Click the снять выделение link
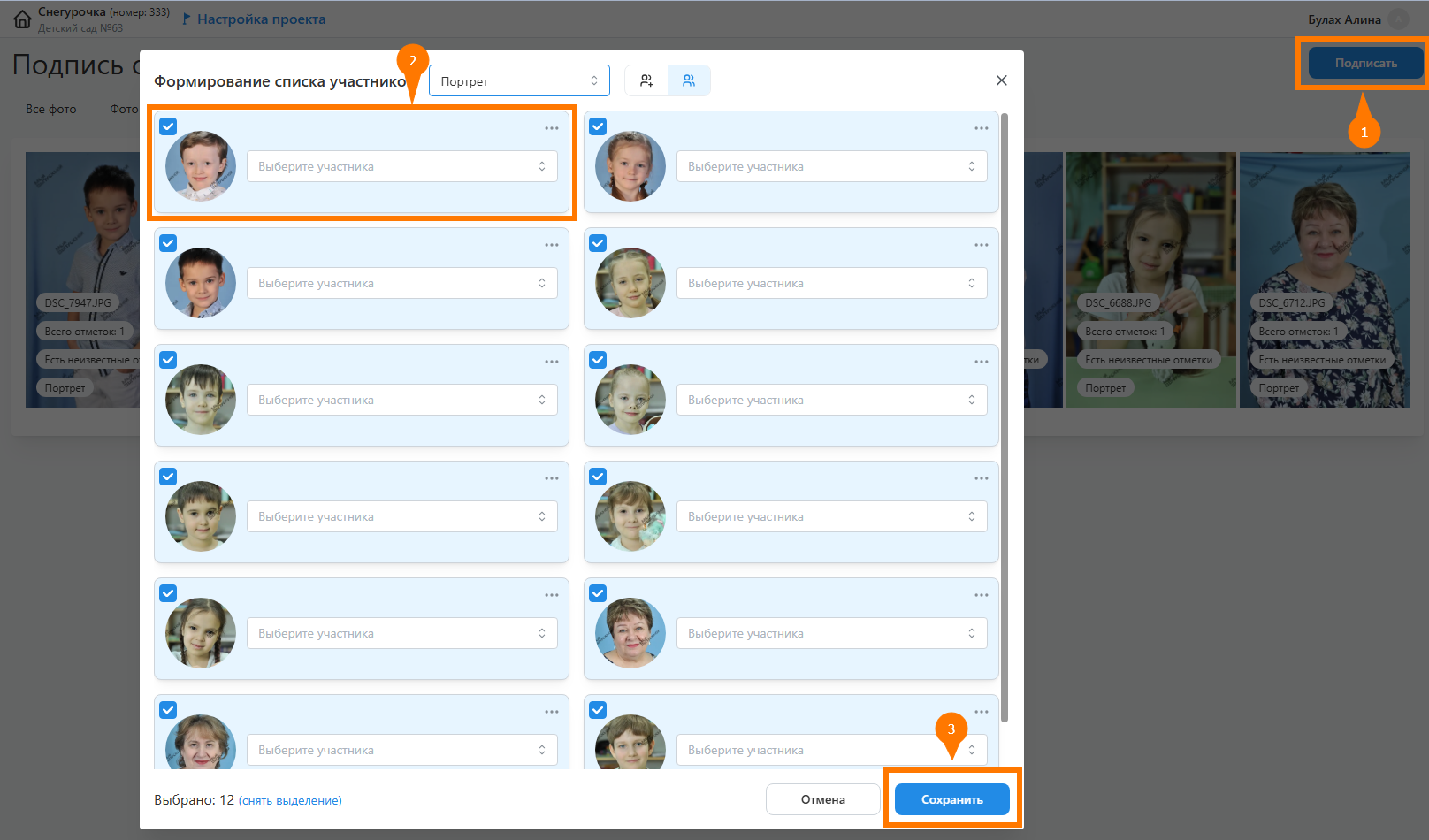The width and height of the screenshot is (1429, 840). (x=290, y=800)
